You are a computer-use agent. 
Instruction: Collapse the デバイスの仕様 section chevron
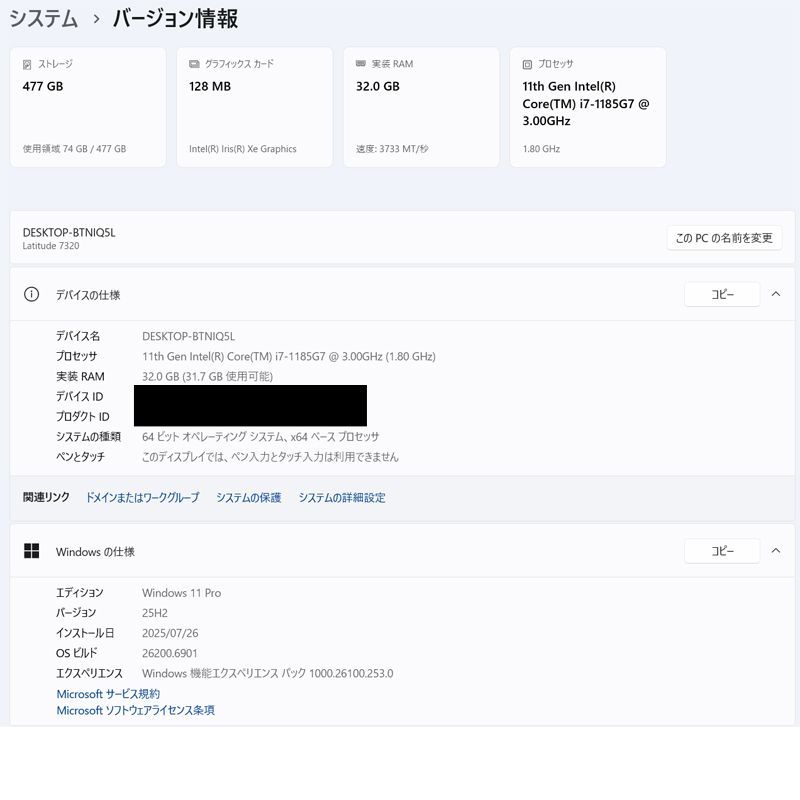(777, 294)
